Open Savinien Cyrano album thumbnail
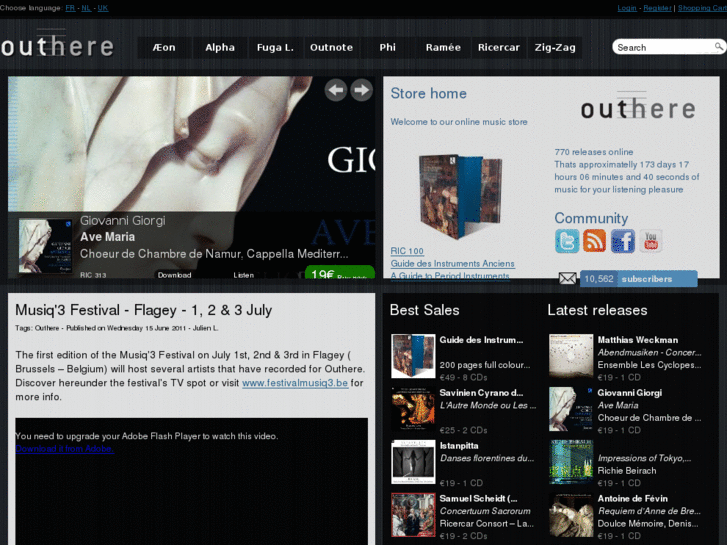This screenshot has height=545, width=727. 413,409
